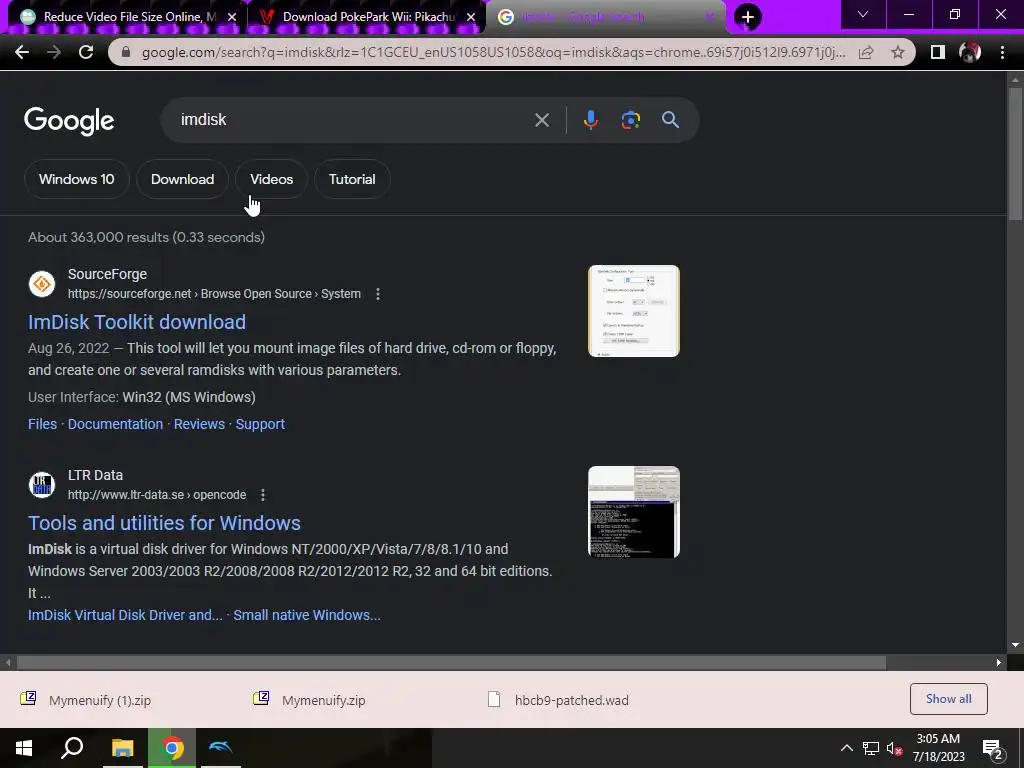Open a new tab with plus button
The width and height of the screenshot is (1024, 768).
(x=748, y=17)
